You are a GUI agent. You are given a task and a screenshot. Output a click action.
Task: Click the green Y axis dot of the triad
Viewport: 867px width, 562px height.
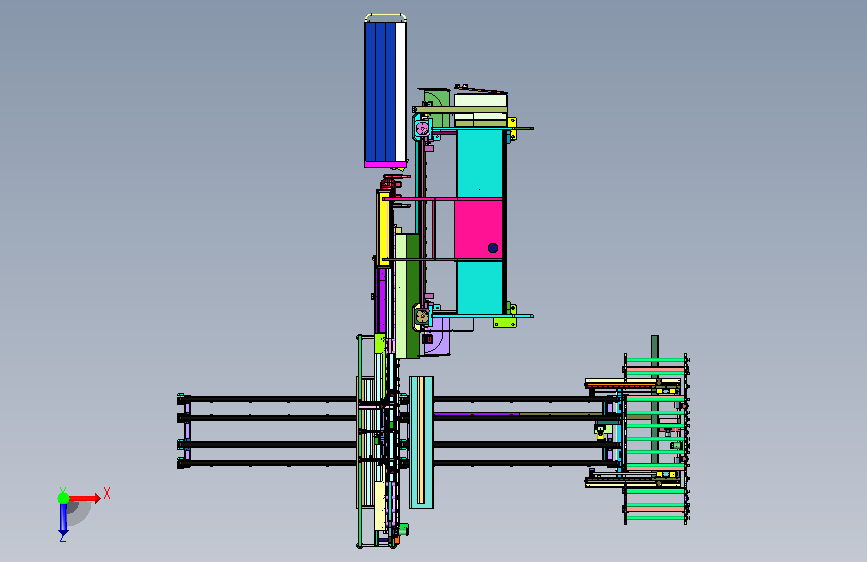tap(63, 498)
